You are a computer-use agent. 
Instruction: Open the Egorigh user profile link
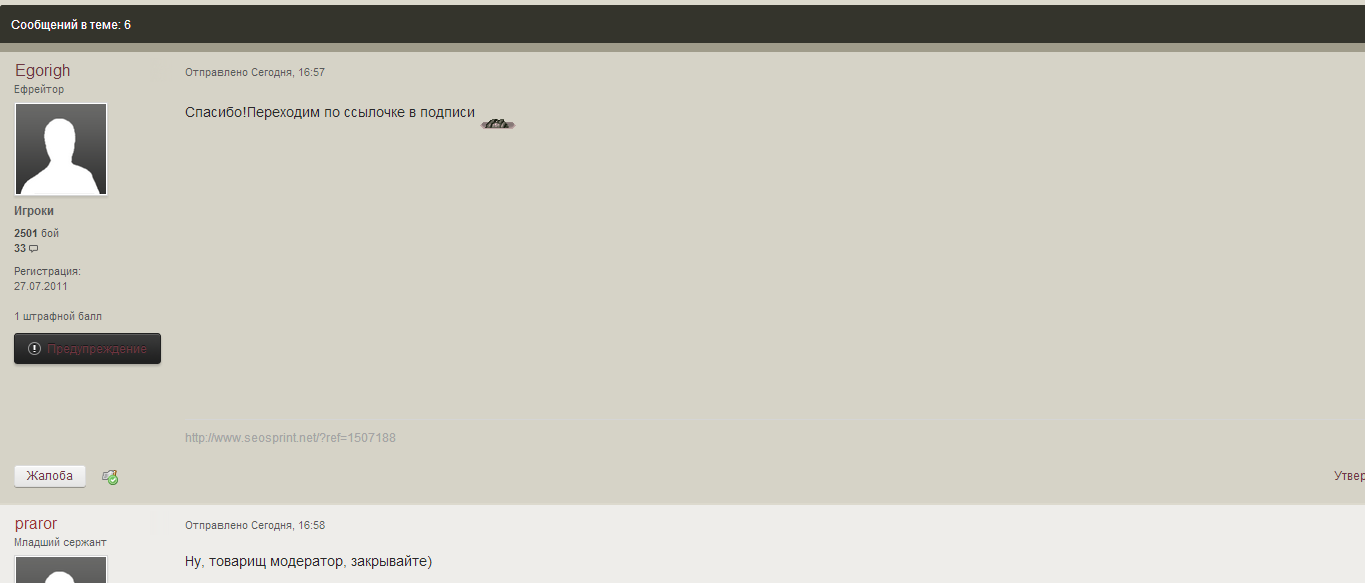[x=42, y=71]
